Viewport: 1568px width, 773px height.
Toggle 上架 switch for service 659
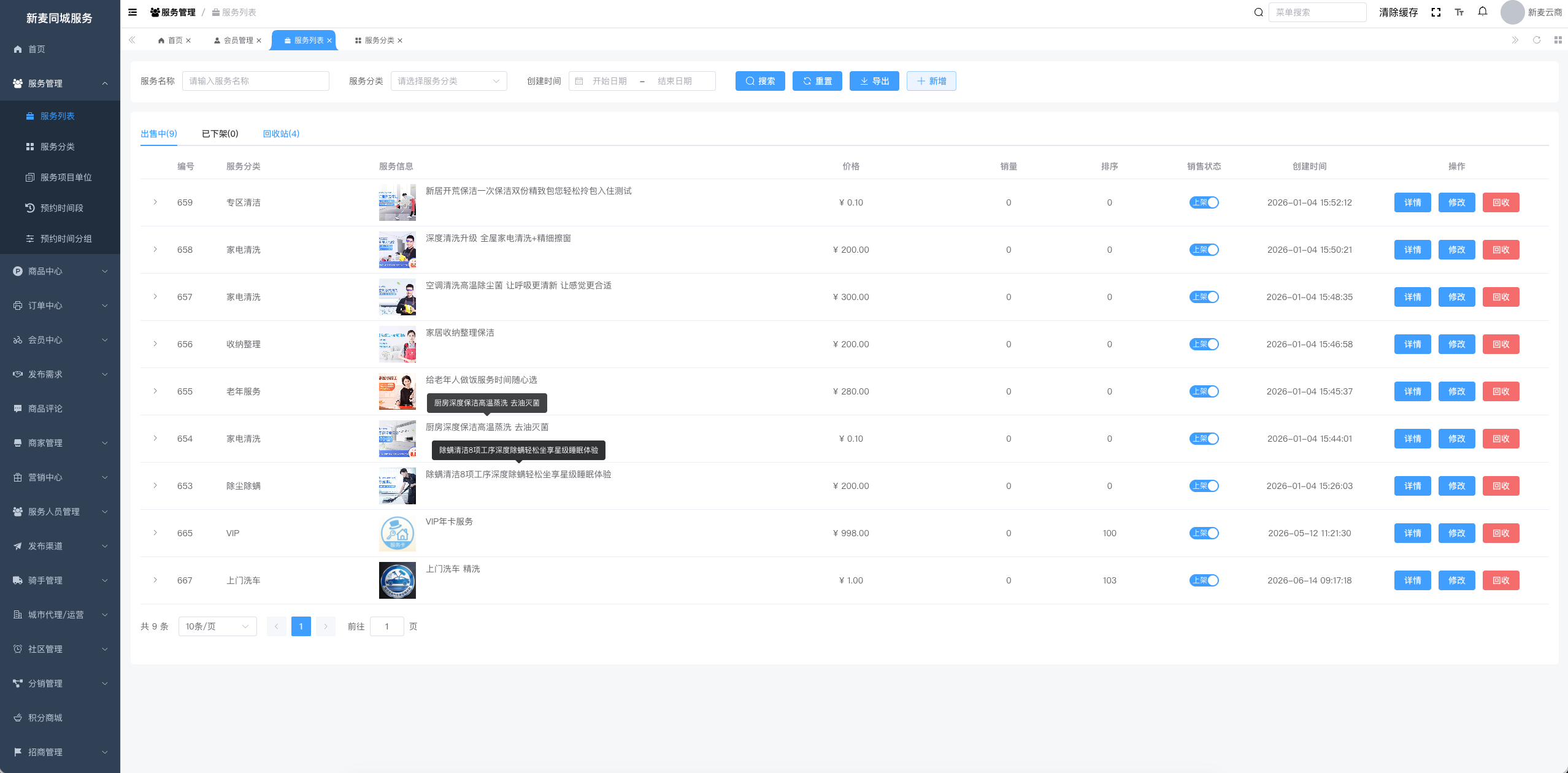point(1204,202)
